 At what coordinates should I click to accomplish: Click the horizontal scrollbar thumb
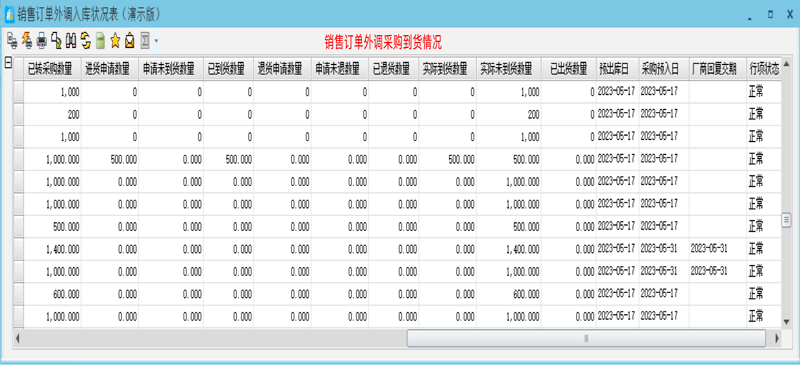(586, 338)
